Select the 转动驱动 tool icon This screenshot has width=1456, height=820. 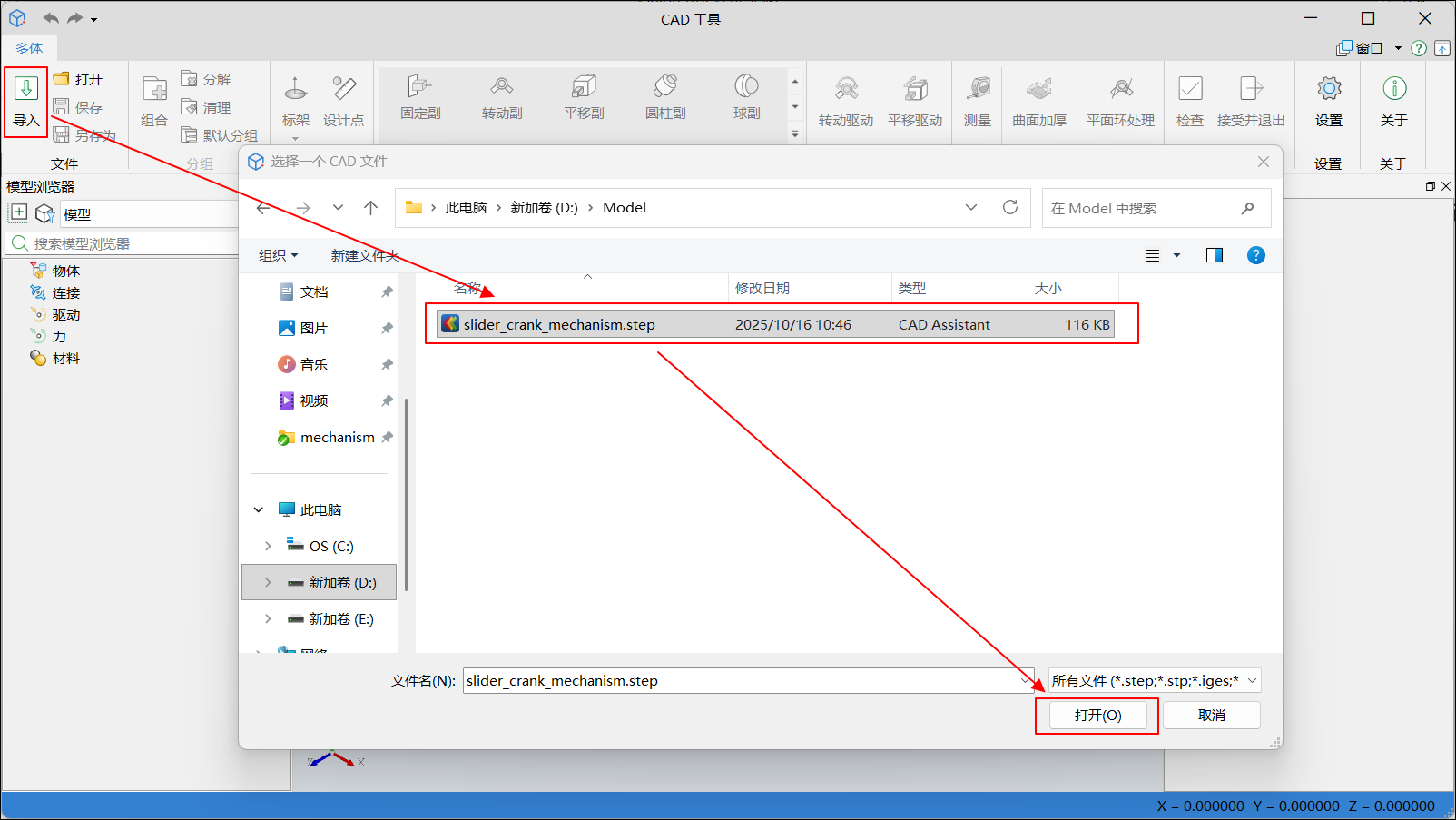(846, 89)
